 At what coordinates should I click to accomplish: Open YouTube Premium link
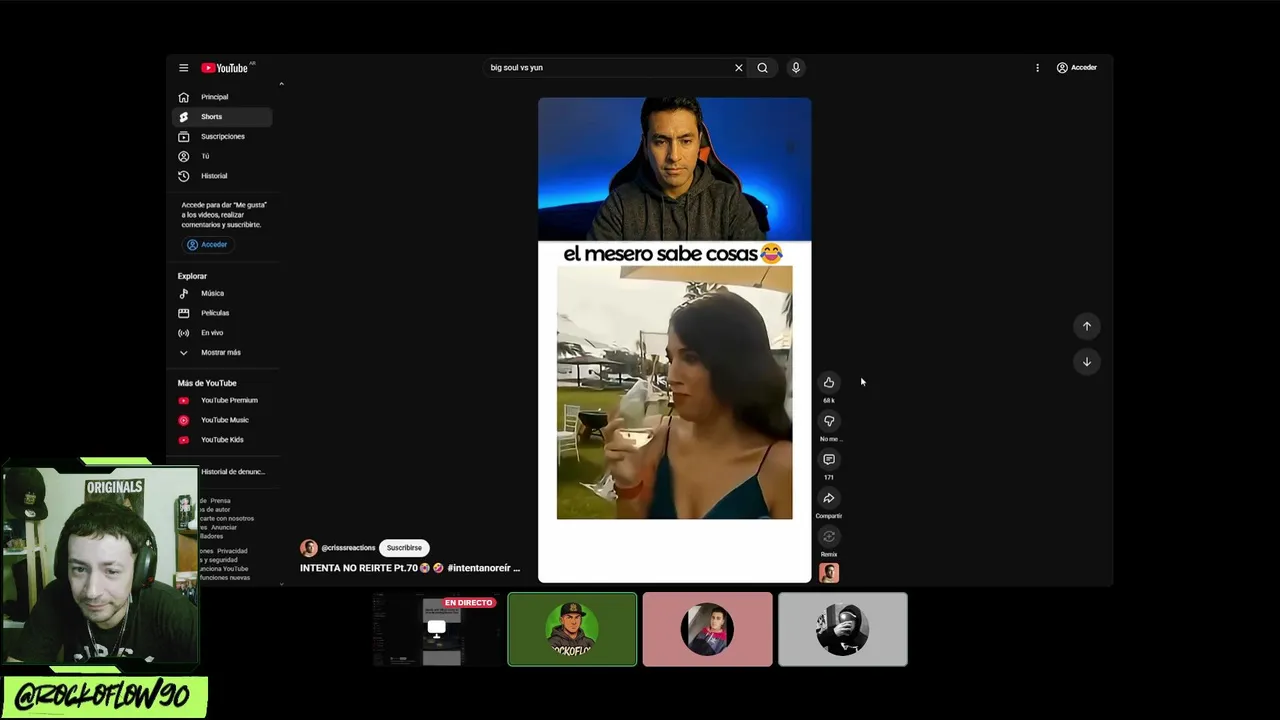point(223,400)
